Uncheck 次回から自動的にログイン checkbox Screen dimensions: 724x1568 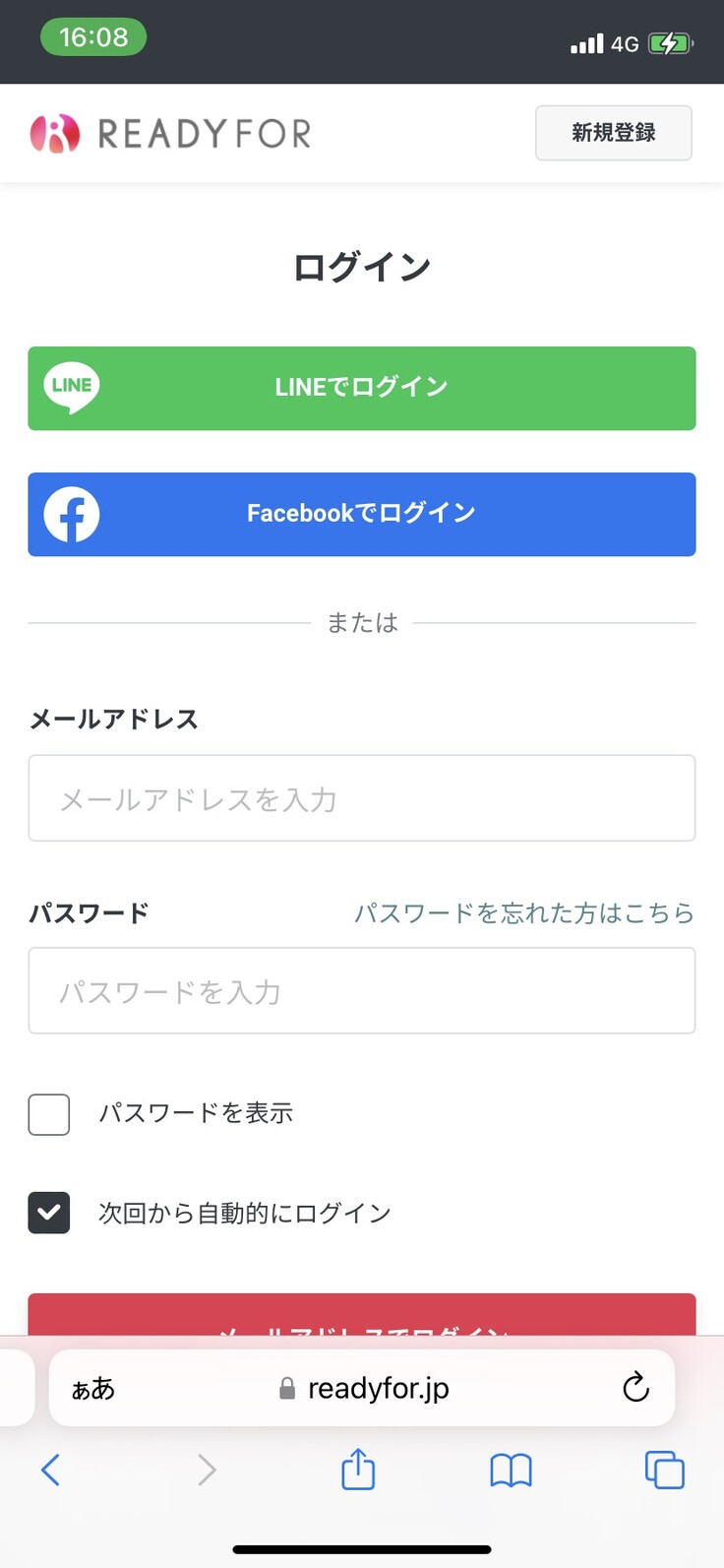(x=49, y=1213)
